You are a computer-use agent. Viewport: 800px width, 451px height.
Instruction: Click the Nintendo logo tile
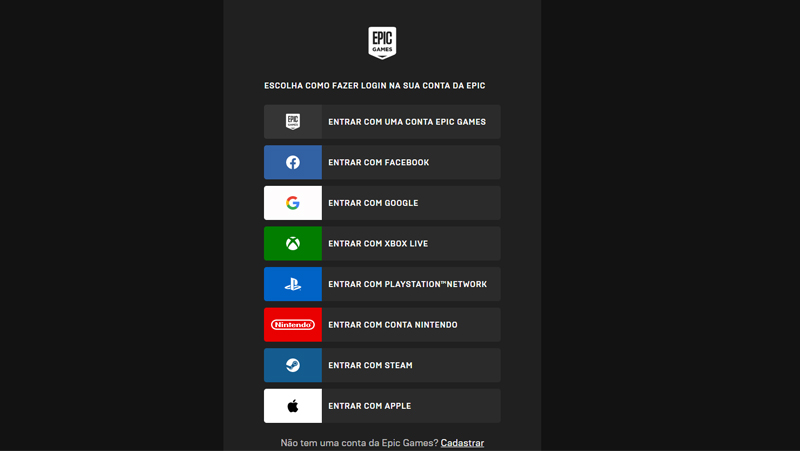tap(293, 324)
